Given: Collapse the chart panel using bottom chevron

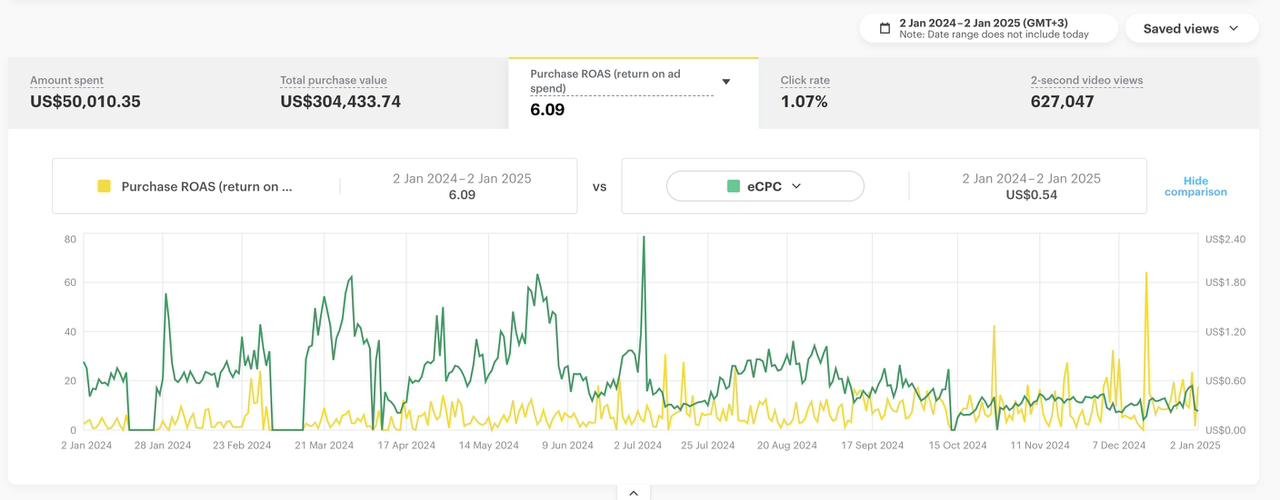Looking at the screenshot, I should coord(633,492).
